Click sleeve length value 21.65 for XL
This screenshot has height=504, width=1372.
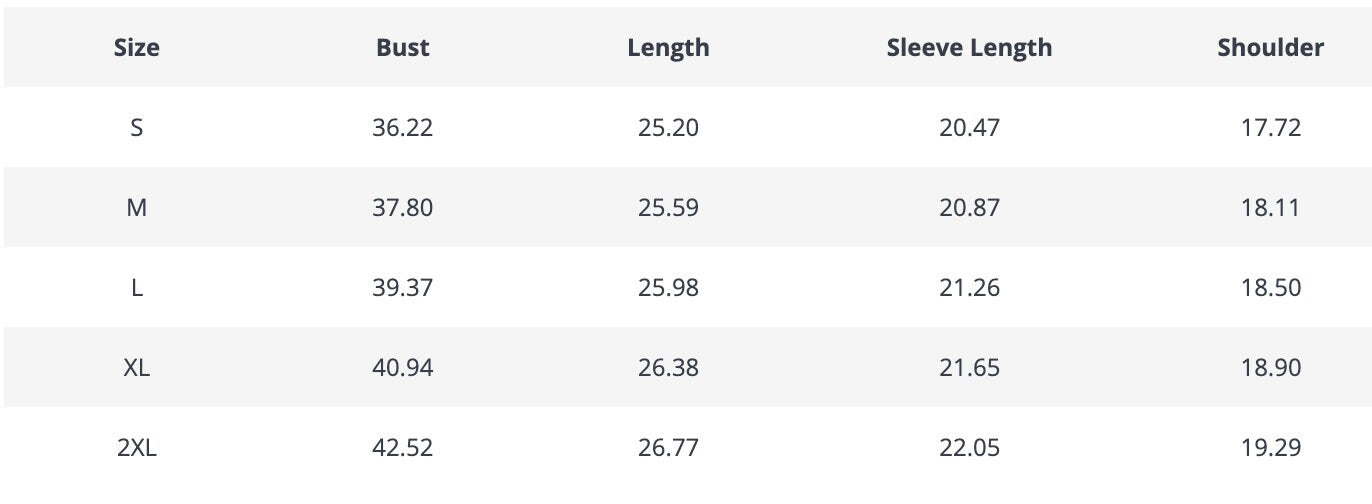[x=969, y=368]
